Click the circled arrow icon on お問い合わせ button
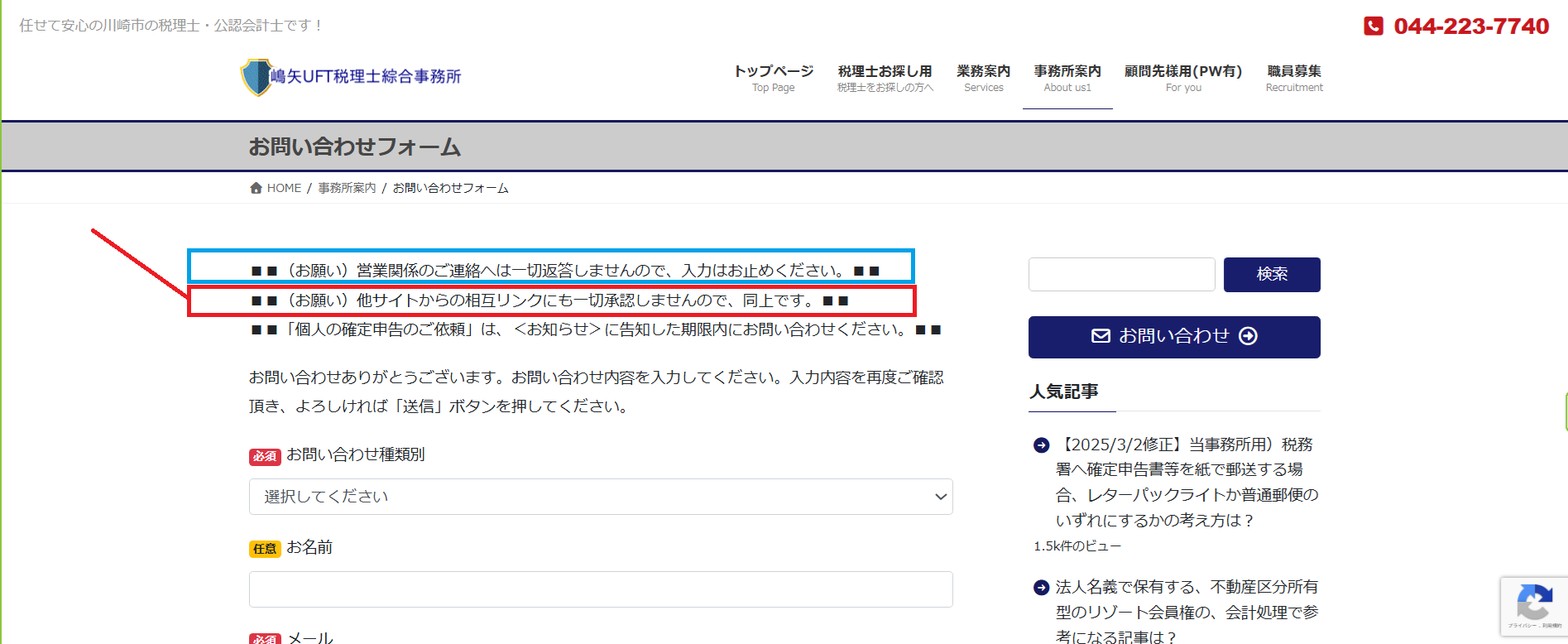Screen dimensions: 1568x644 click(1248, 336)
